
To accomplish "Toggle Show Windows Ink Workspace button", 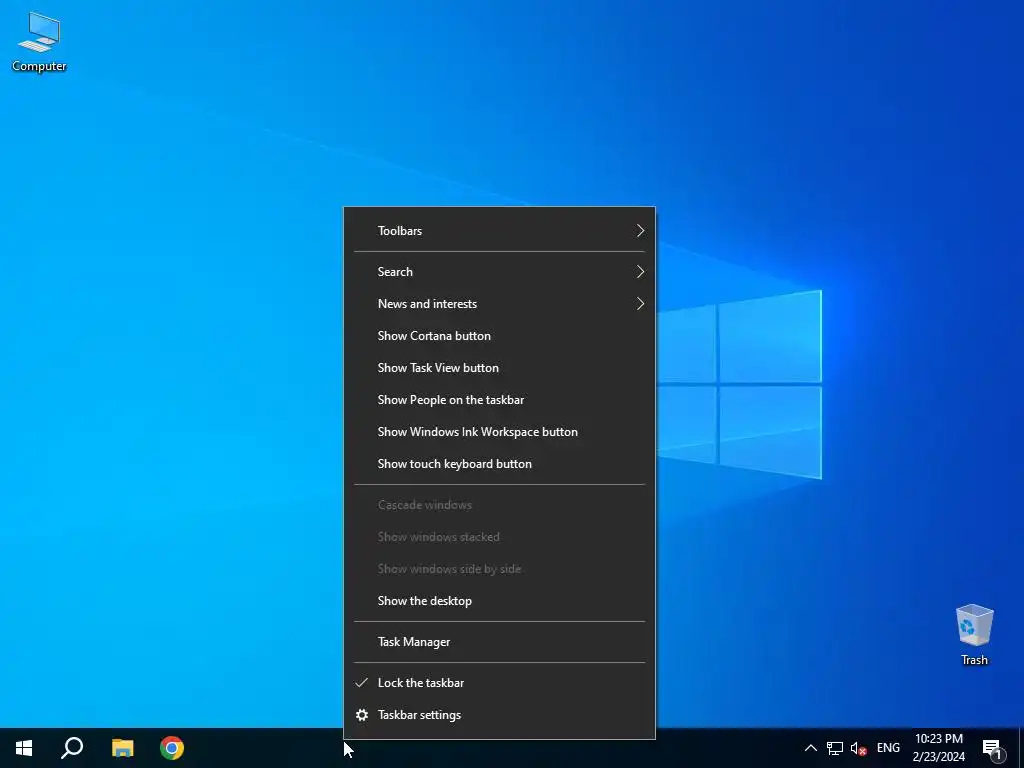I will pos(500,432).
